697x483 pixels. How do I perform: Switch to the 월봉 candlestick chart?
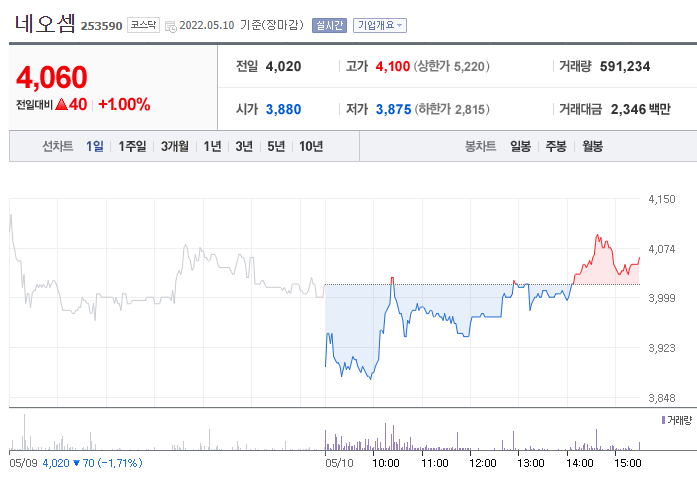pos(592,146)
